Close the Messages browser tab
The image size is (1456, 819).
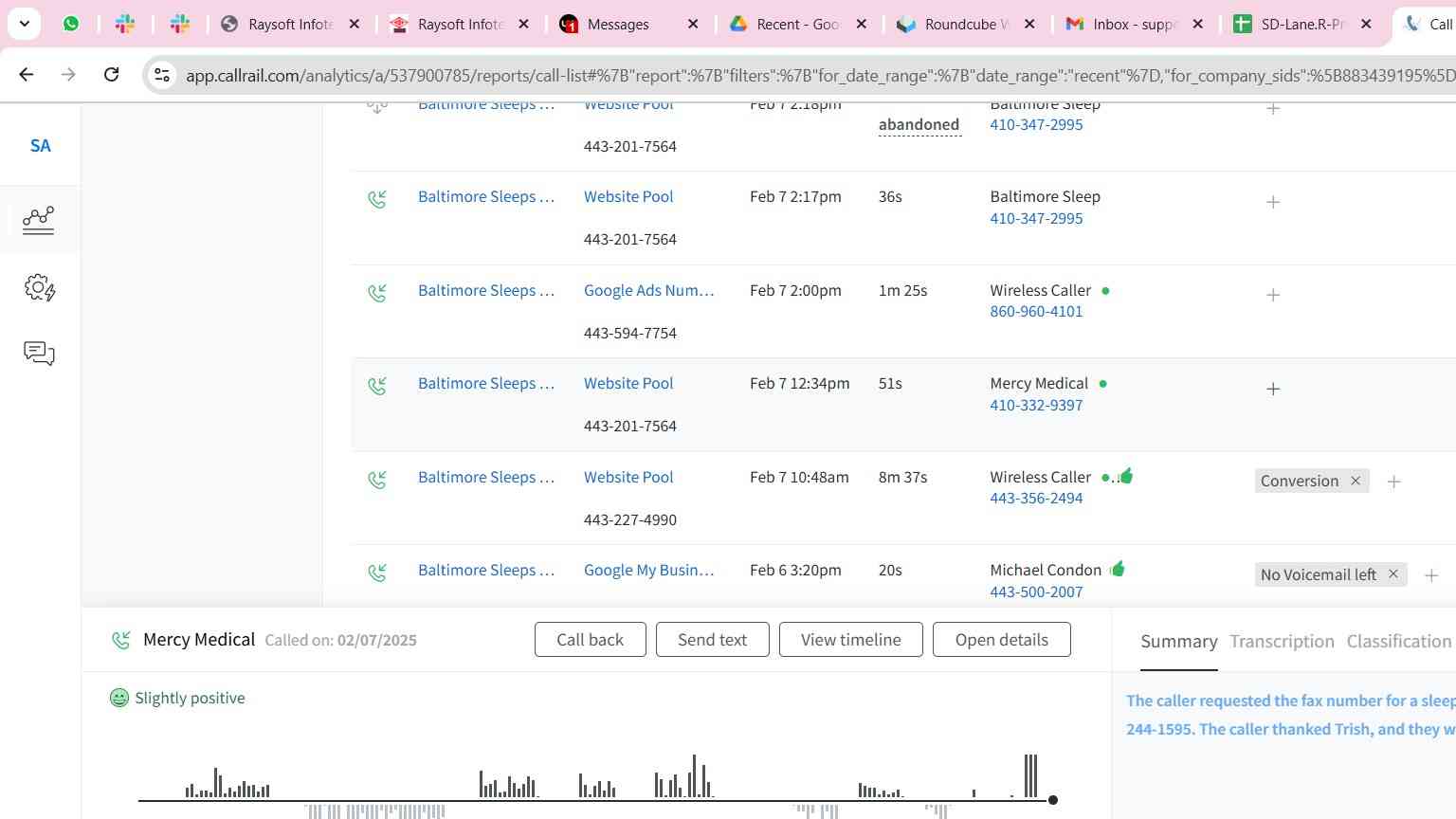(x=693, y=24)
